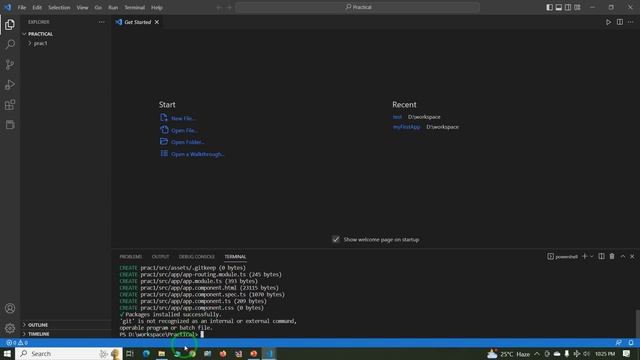Open Microsoft Edge from the taskbar
Image resolution: width=640 pixels, height=360 pixels.
coord(146,353)
